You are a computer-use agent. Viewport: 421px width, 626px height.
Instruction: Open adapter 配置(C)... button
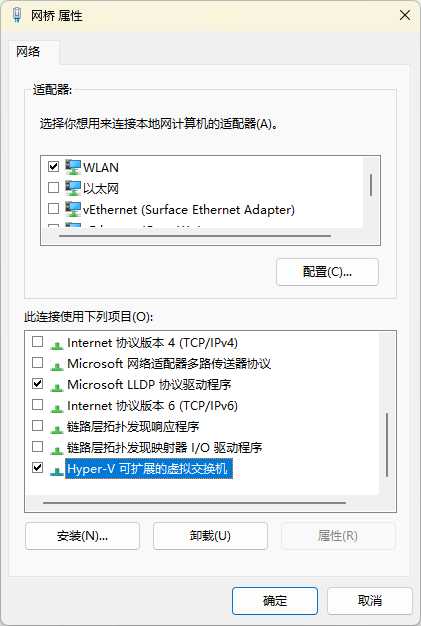(327, 272)
